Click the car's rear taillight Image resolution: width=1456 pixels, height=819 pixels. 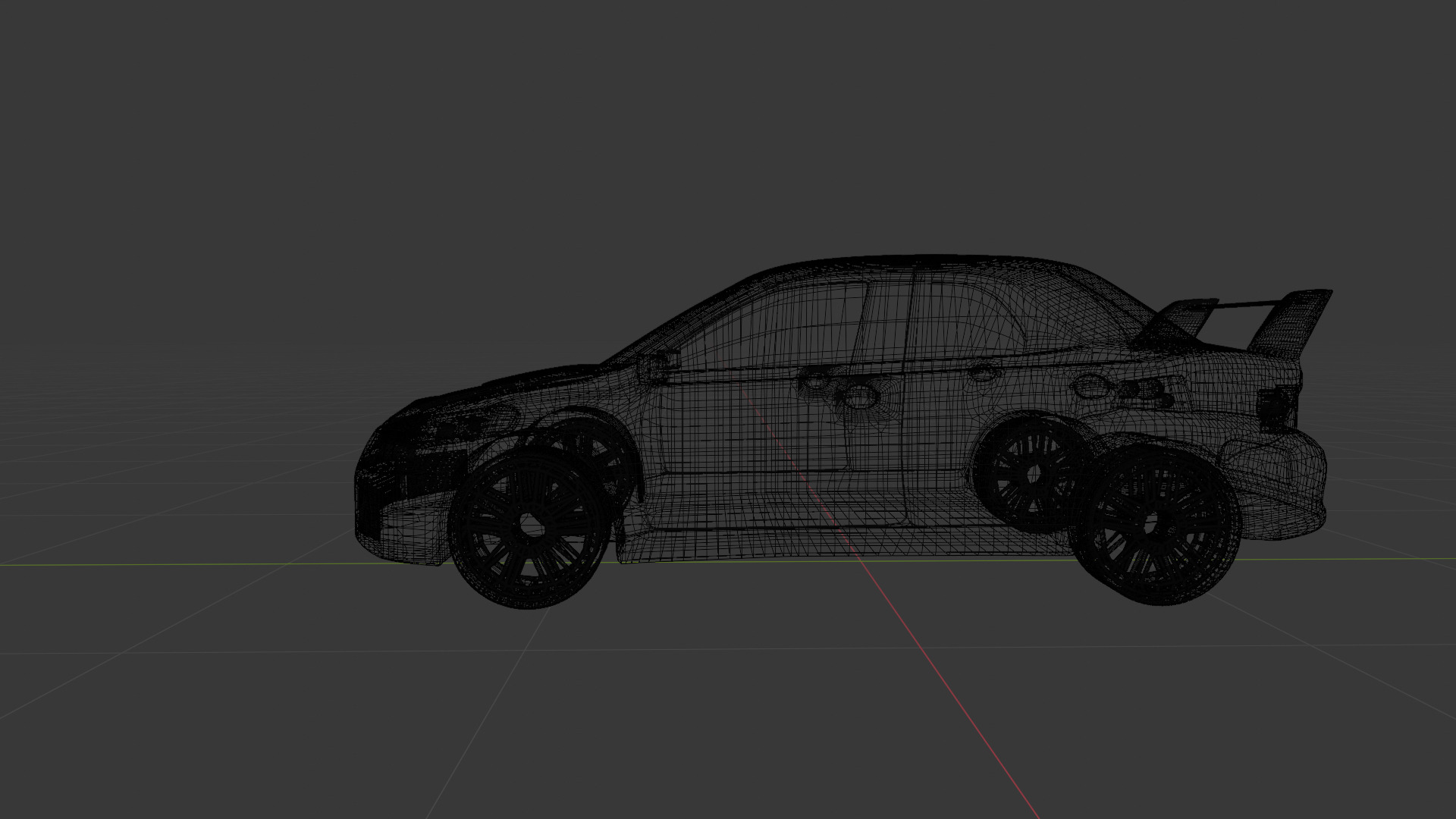1278,408
